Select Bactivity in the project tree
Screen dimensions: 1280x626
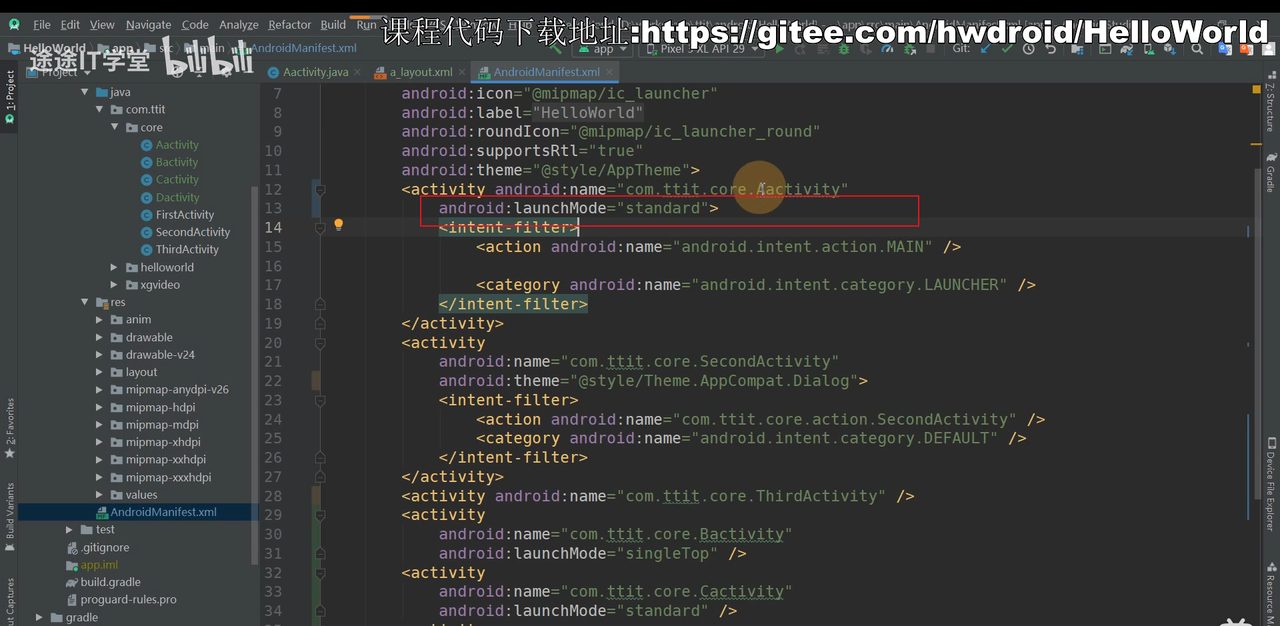click(177, 162)
